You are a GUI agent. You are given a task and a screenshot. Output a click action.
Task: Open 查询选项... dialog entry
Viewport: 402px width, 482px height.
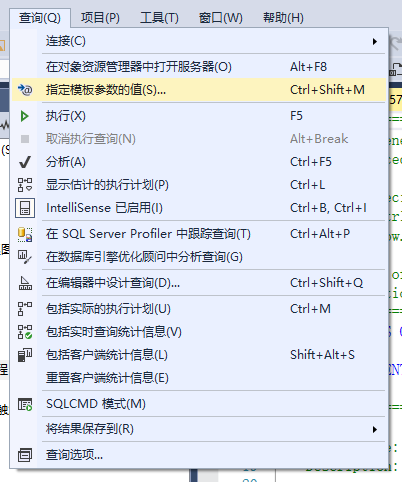tap(199, 455)
